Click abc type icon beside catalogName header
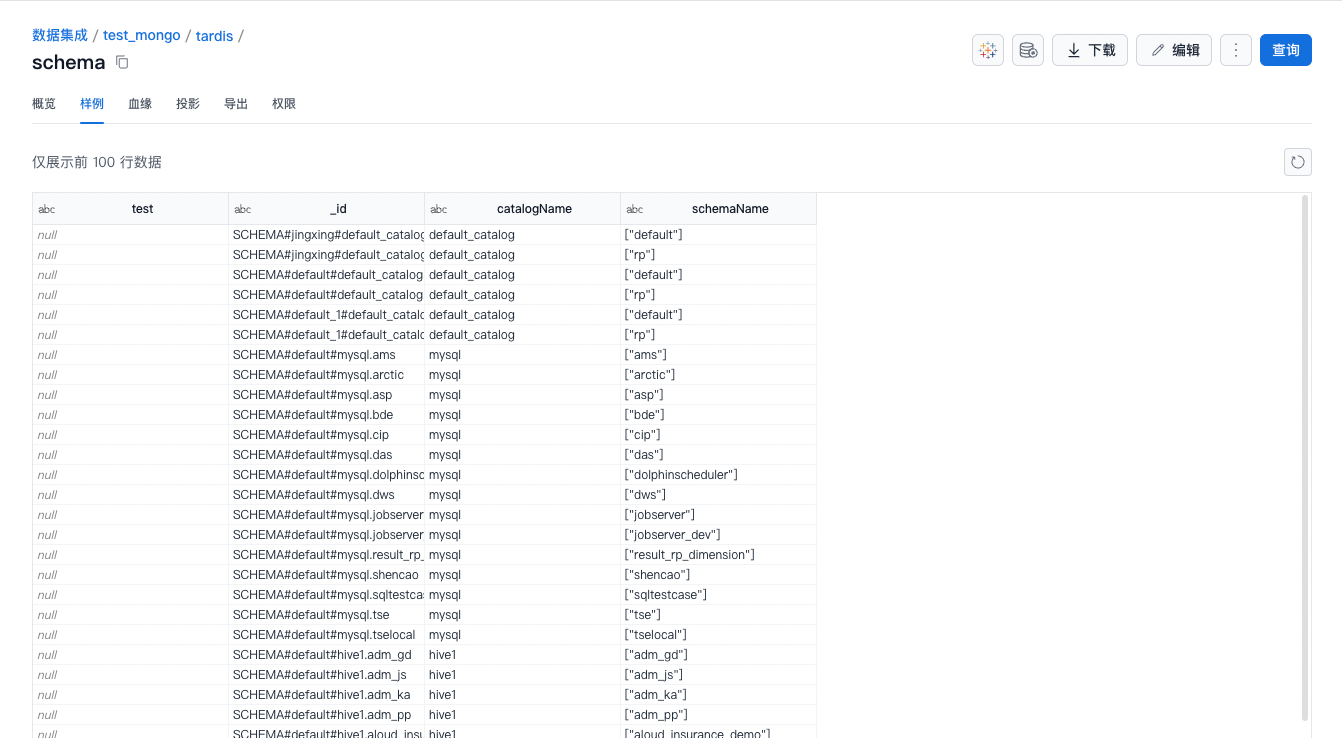 tap(439, 209)
